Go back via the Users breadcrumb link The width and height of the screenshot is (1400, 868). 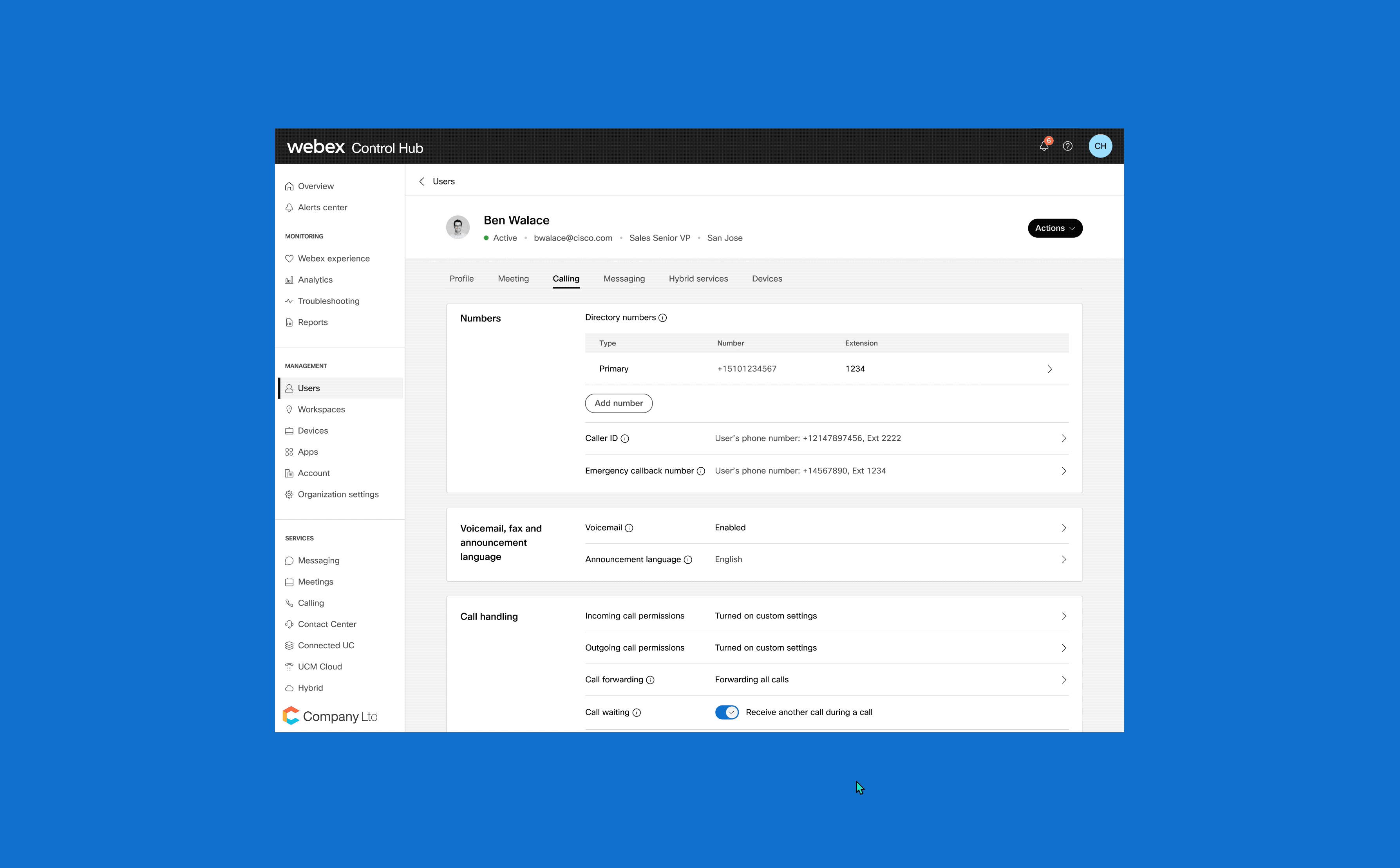[444, 181]
